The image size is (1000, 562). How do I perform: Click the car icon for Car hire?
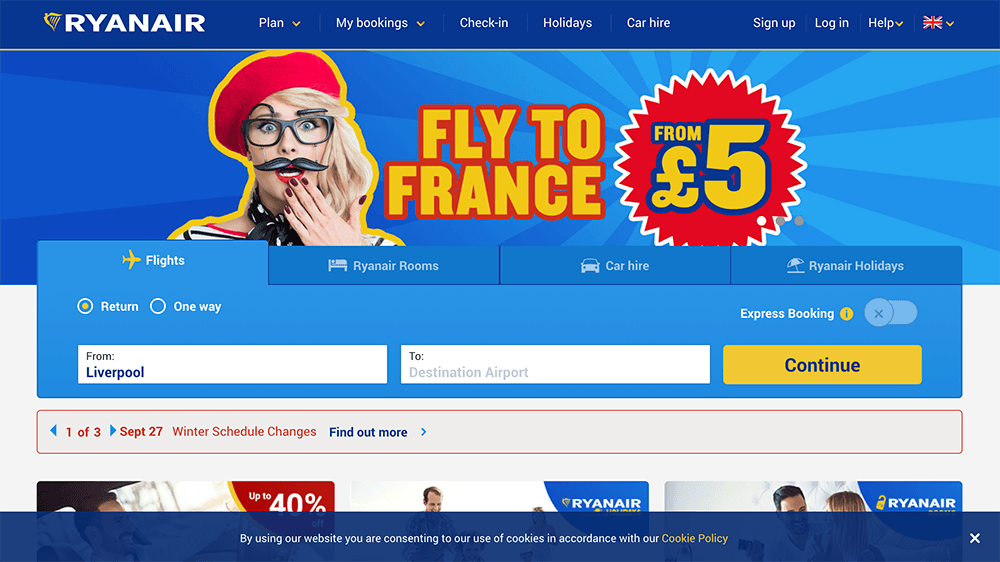tap(590, 265)
